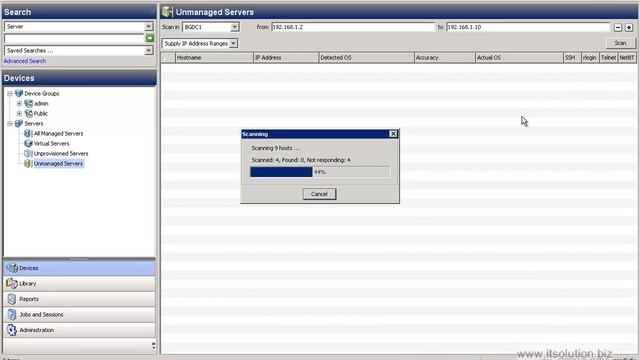Viewport: 640px width, 360px height.
Task: Close the Scanning dialog
Action: tap(393, 134)
